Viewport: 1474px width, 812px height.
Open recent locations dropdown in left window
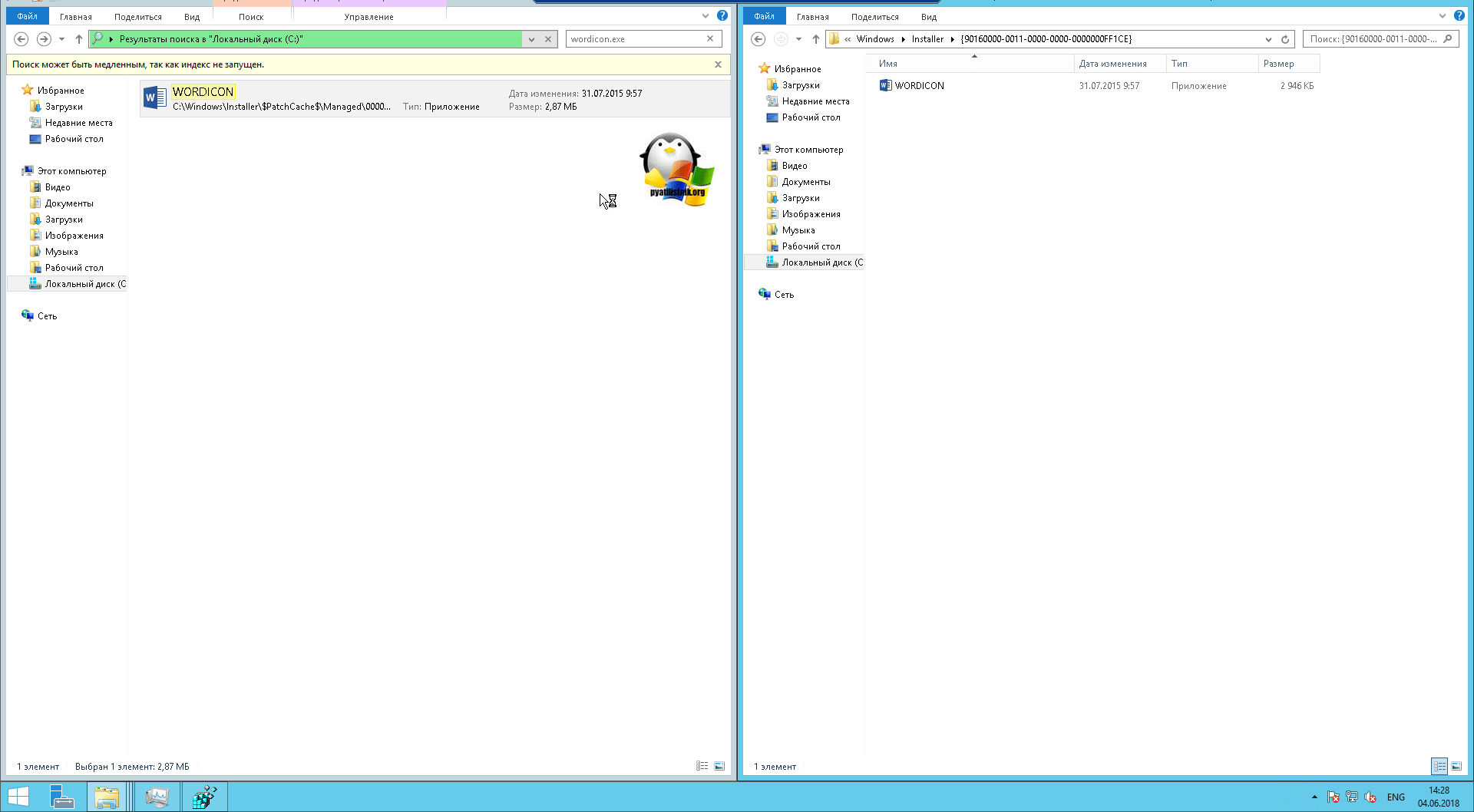[x=61, y=39]
